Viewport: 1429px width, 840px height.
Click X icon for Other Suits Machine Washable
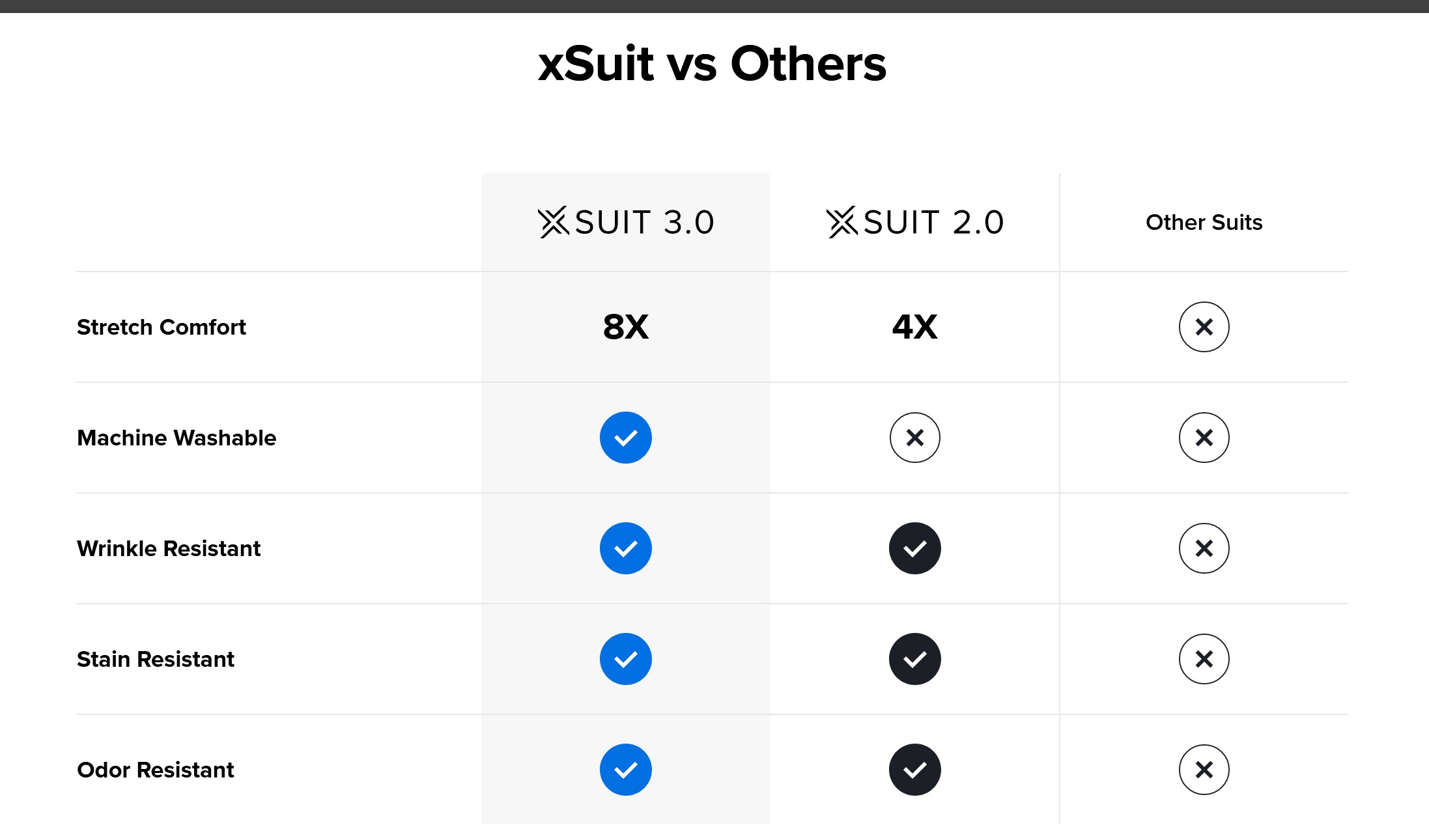(x=1204, y=438)
